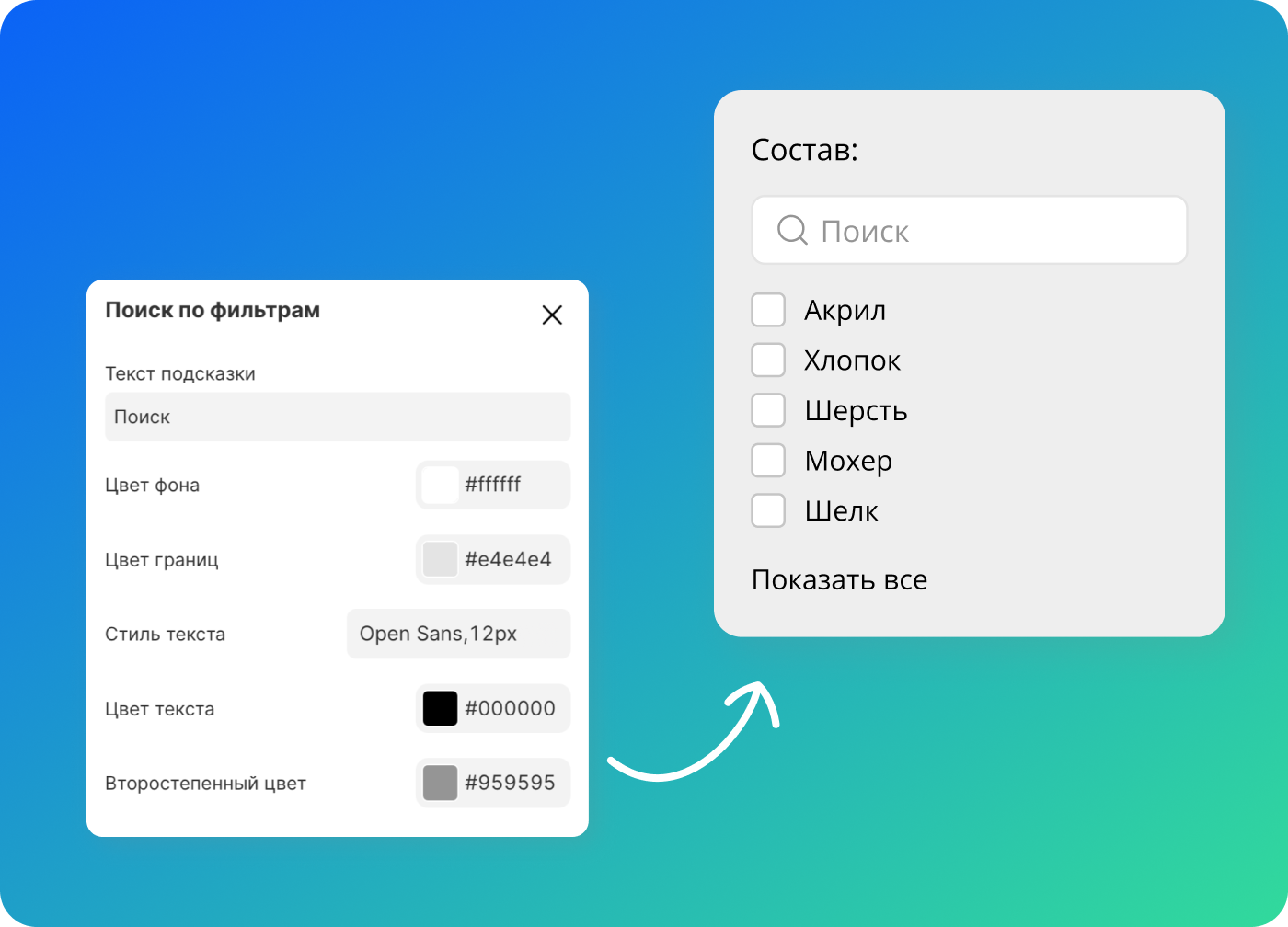This screenshot has width=1288, height=927.
Task: Click the #e4e4e4 hex value field
Action: pos(509,559)
